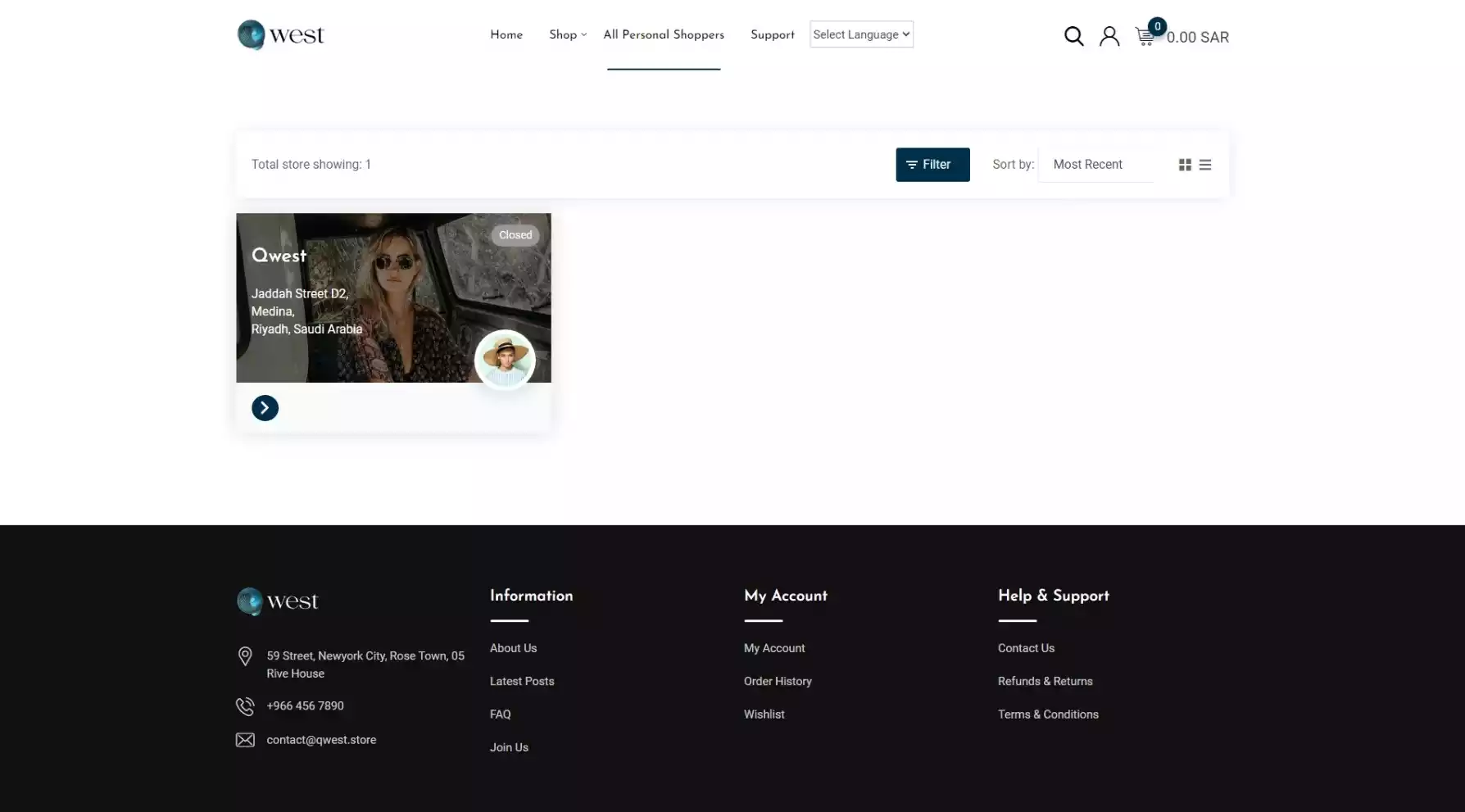Open the shopping cart icon
Image resolution: width=1465 pixels, height=812 pixels.
(1145, 37)
